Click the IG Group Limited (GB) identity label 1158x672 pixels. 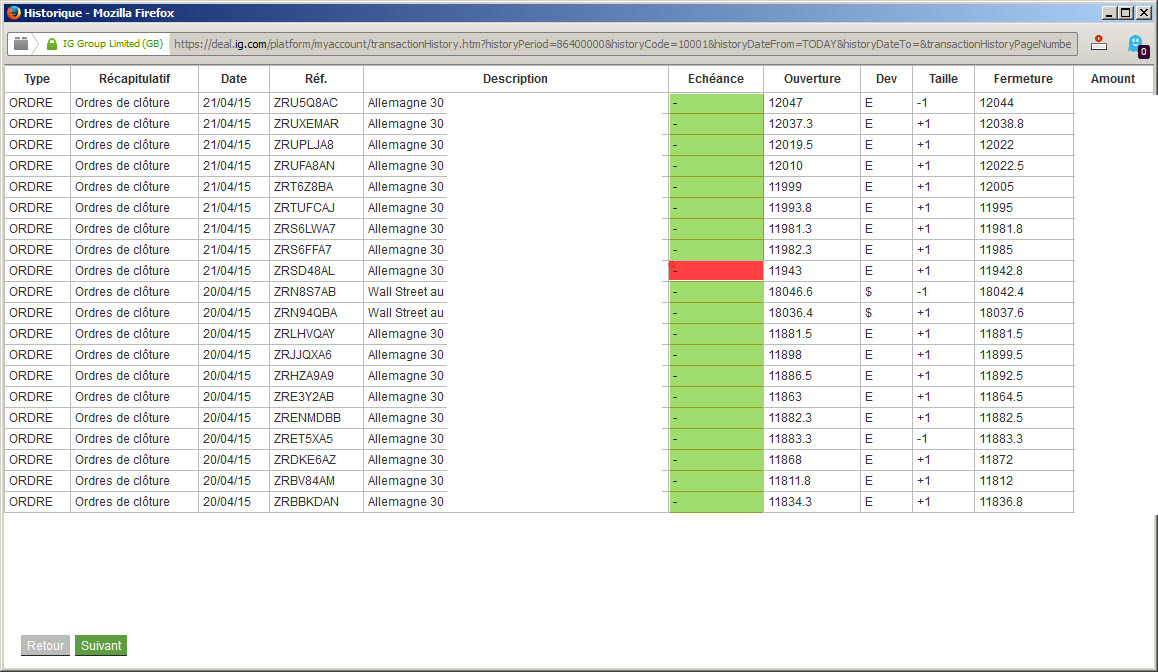click(112, 44)
